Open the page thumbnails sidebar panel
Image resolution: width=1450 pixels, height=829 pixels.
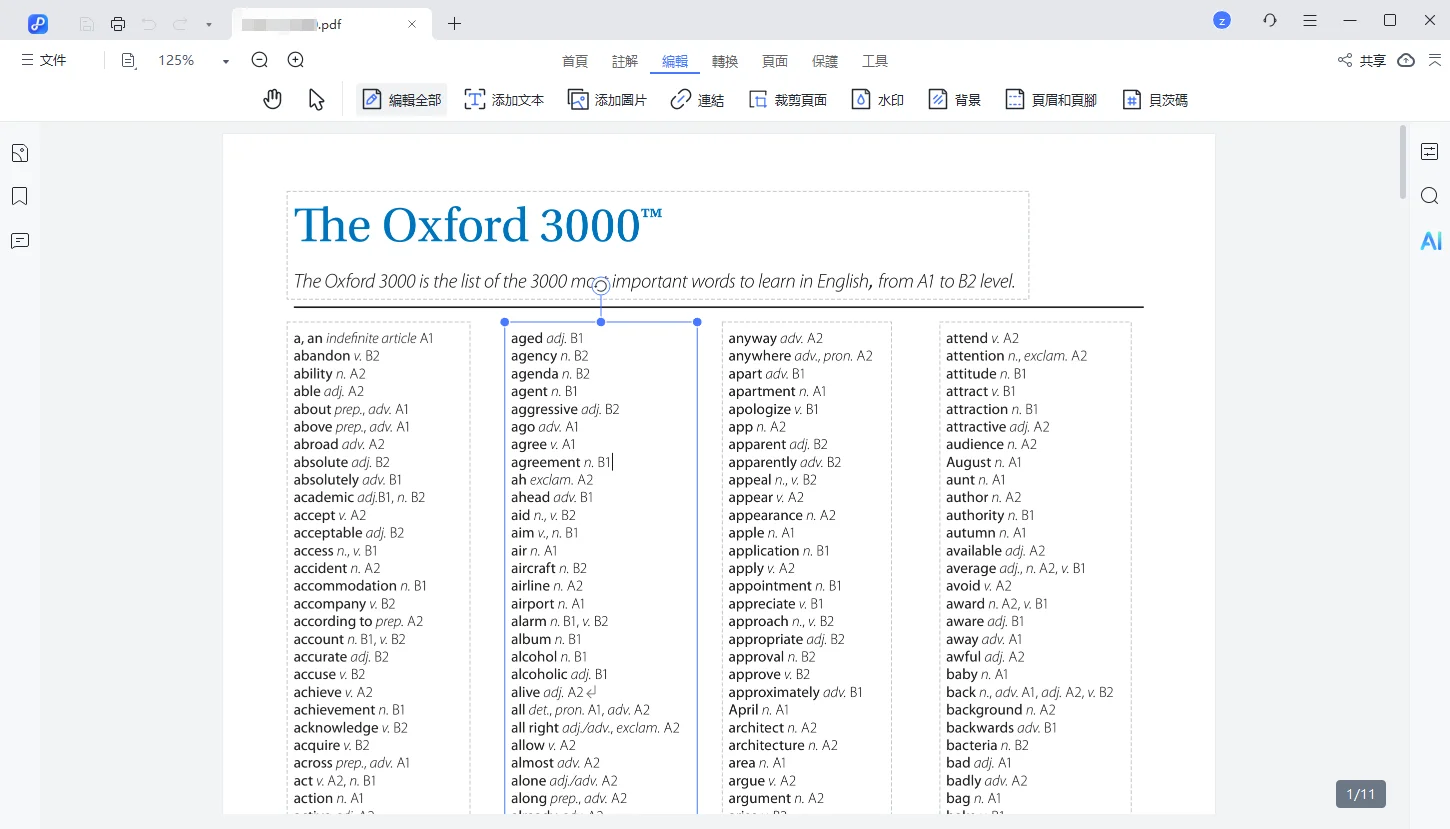click(x=20, y=153)
